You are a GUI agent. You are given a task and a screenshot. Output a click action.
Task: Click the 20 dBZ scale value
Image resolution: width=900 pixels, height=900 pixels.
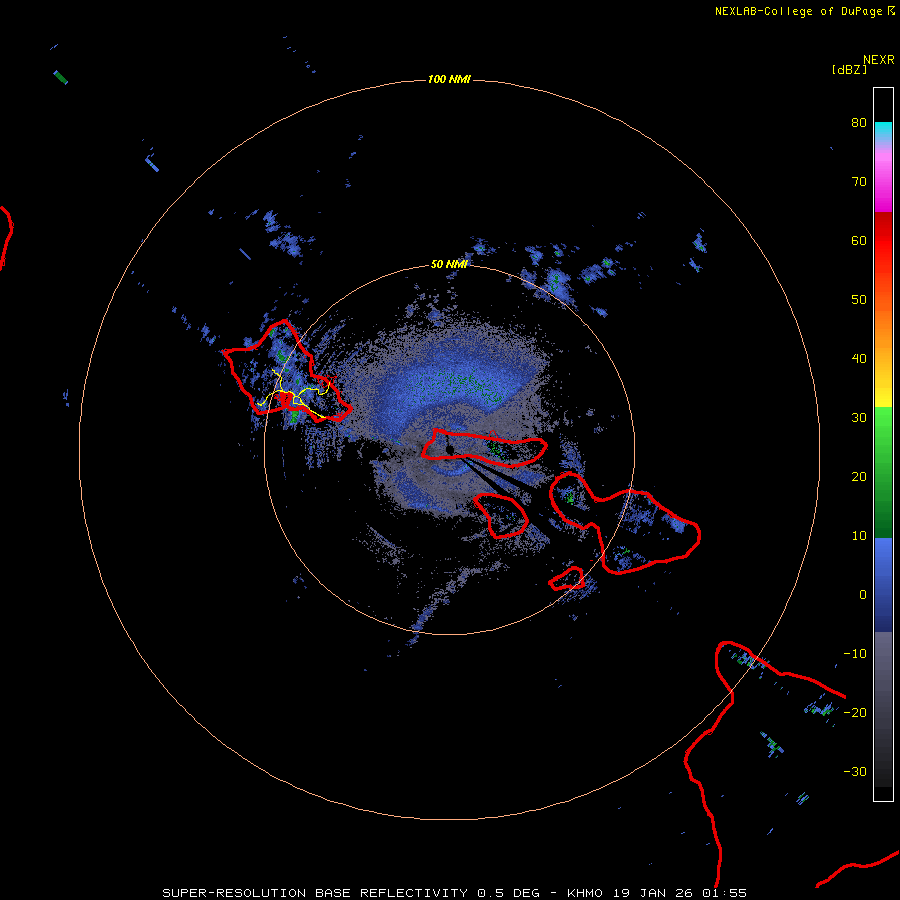(x=859, y=476)
